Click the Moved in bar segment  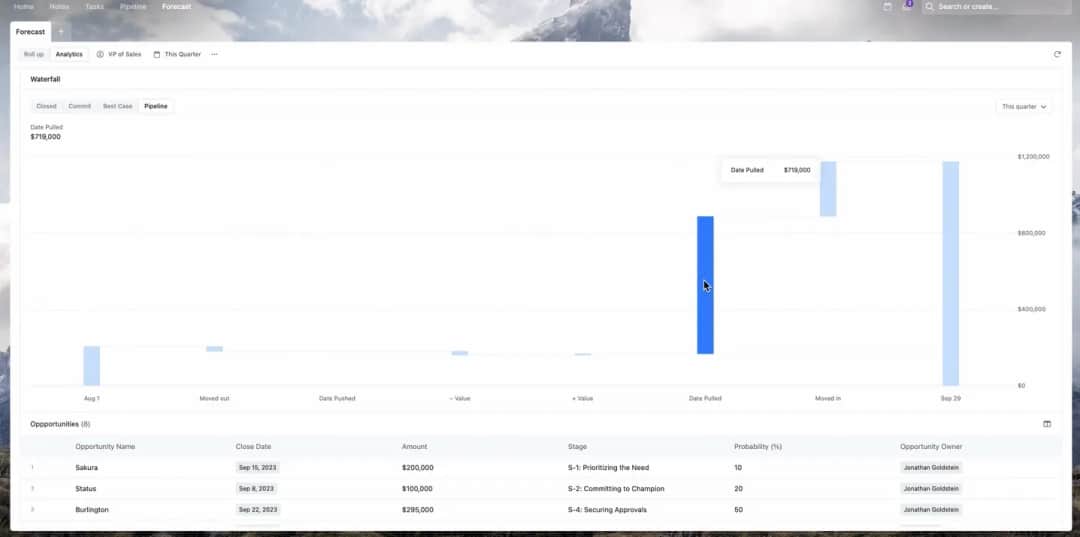point(828,189)
